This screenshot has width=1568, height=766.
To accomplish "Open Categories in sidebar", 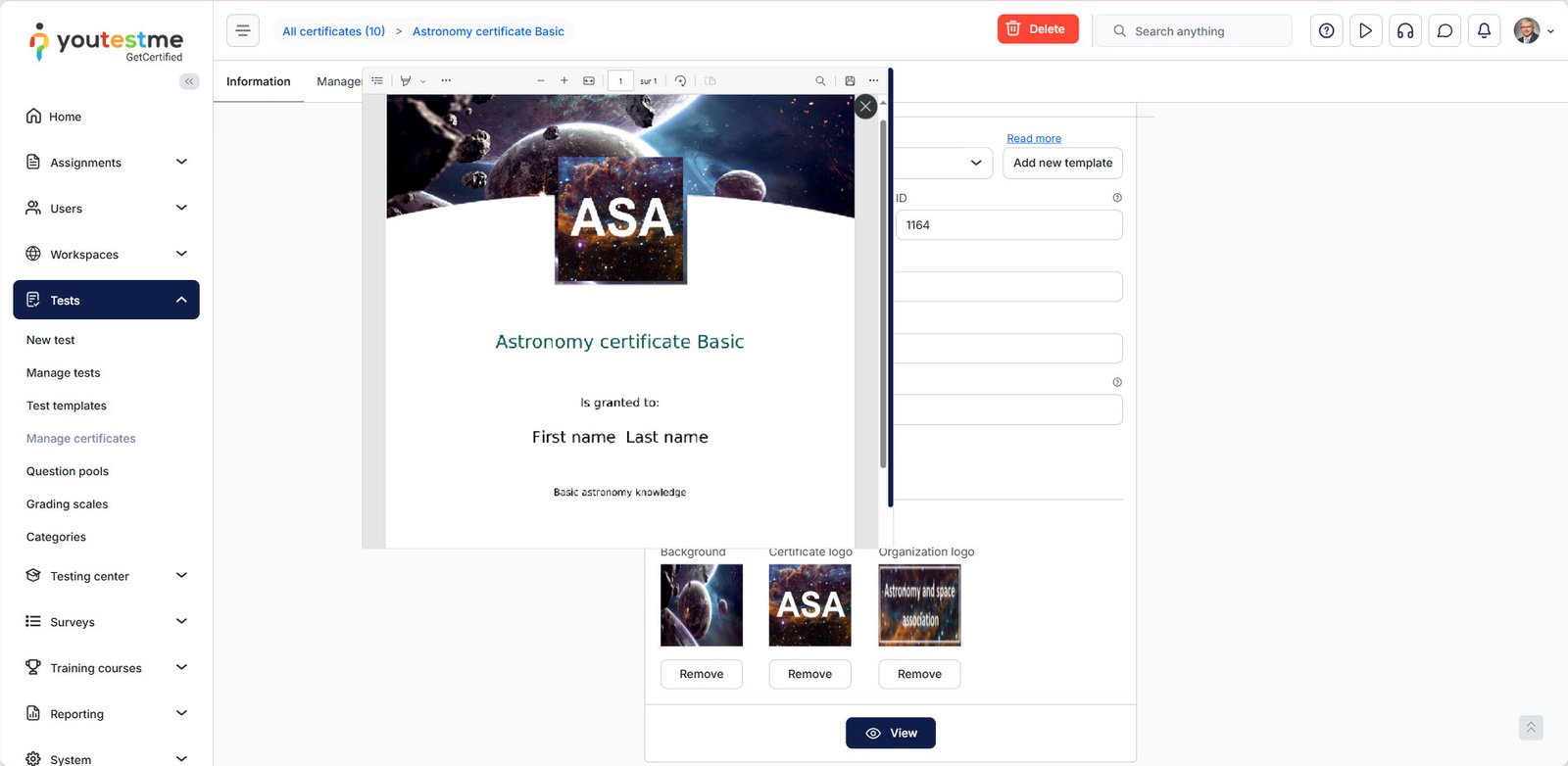I will tap(57, 537).
